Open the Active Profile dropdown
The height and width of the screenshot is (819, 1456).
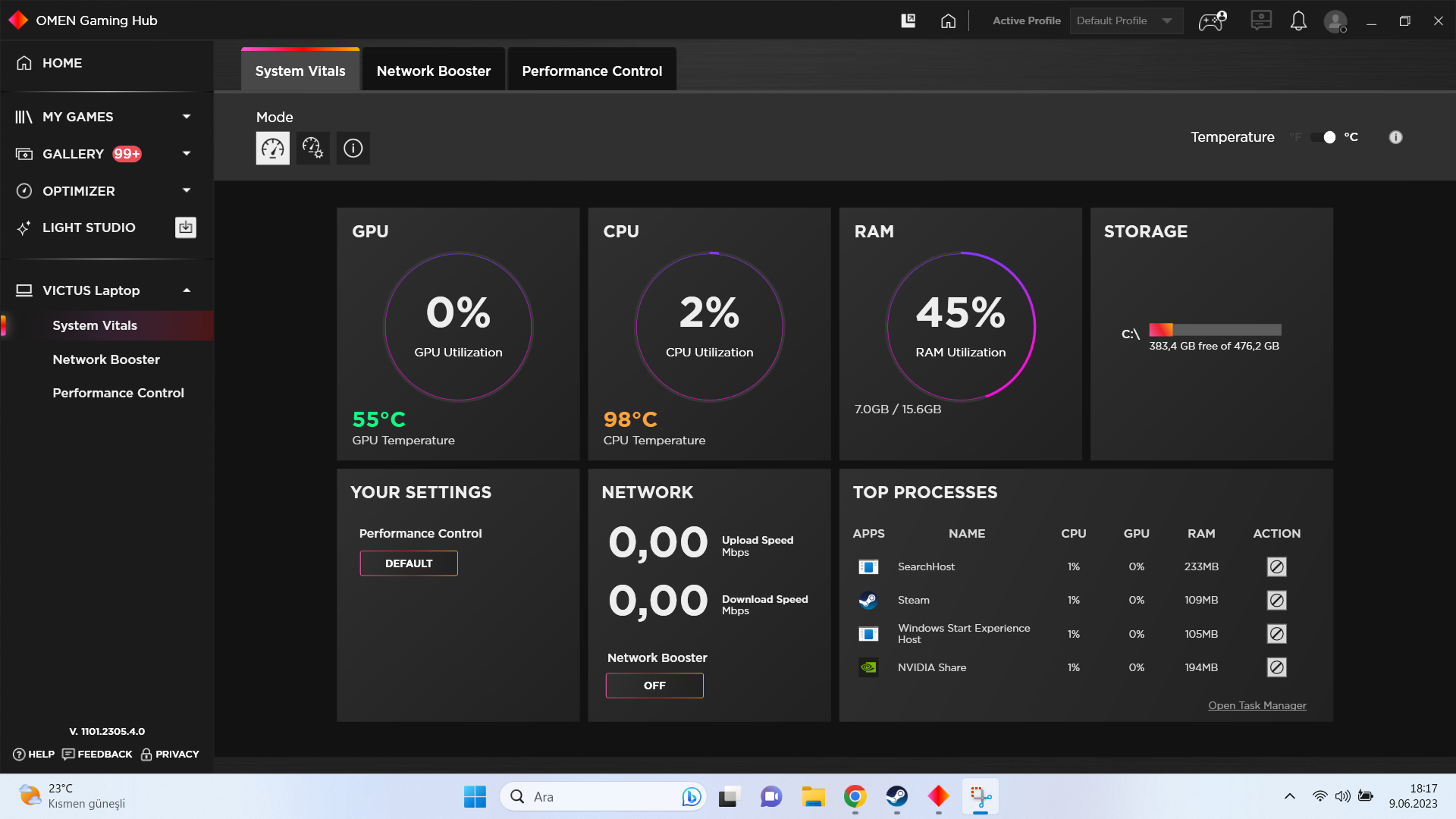pyautogui.click(x=1125, y=20)
